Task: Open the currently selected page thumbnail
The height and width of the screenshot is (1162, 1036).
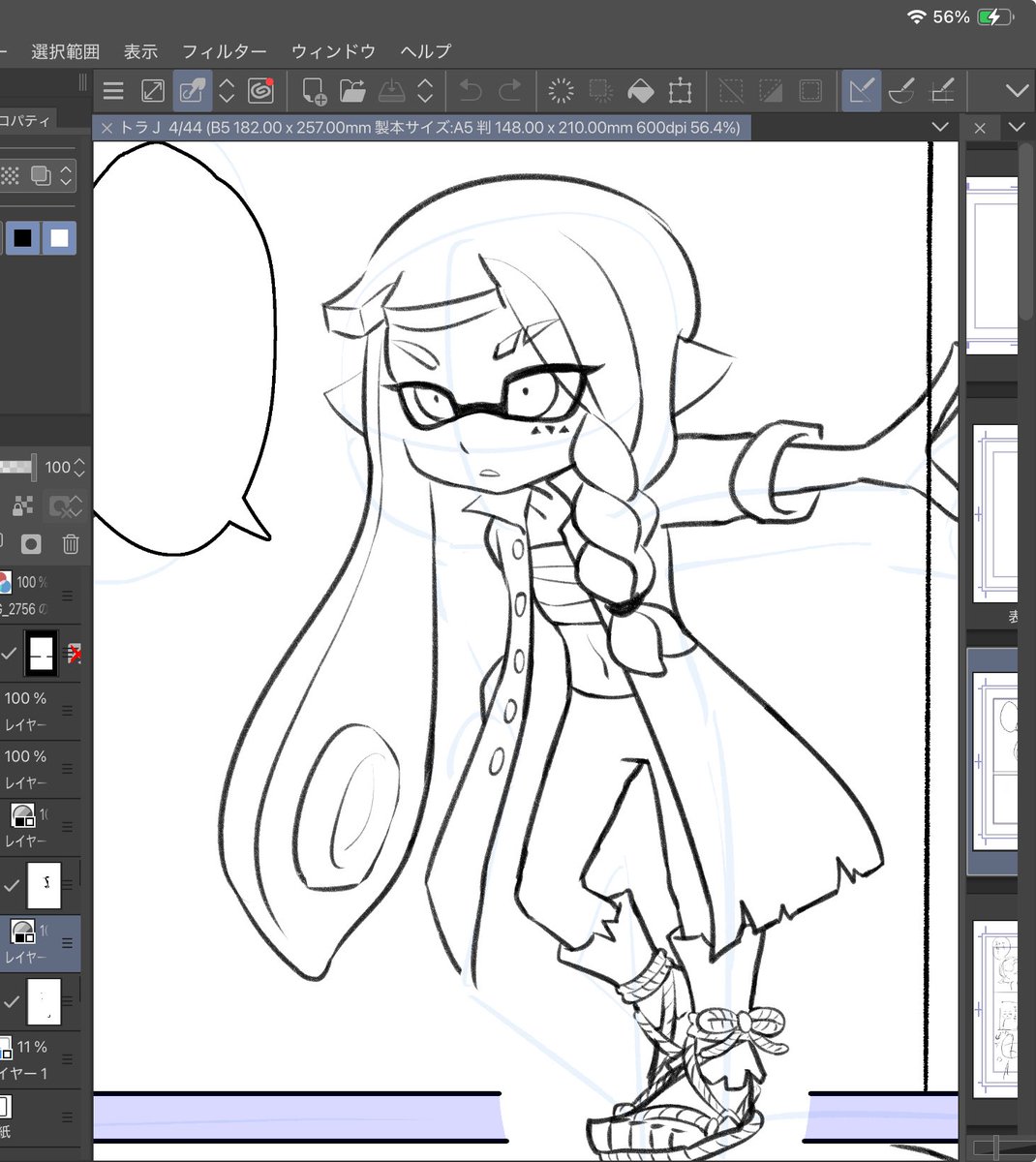Action: 994,761
